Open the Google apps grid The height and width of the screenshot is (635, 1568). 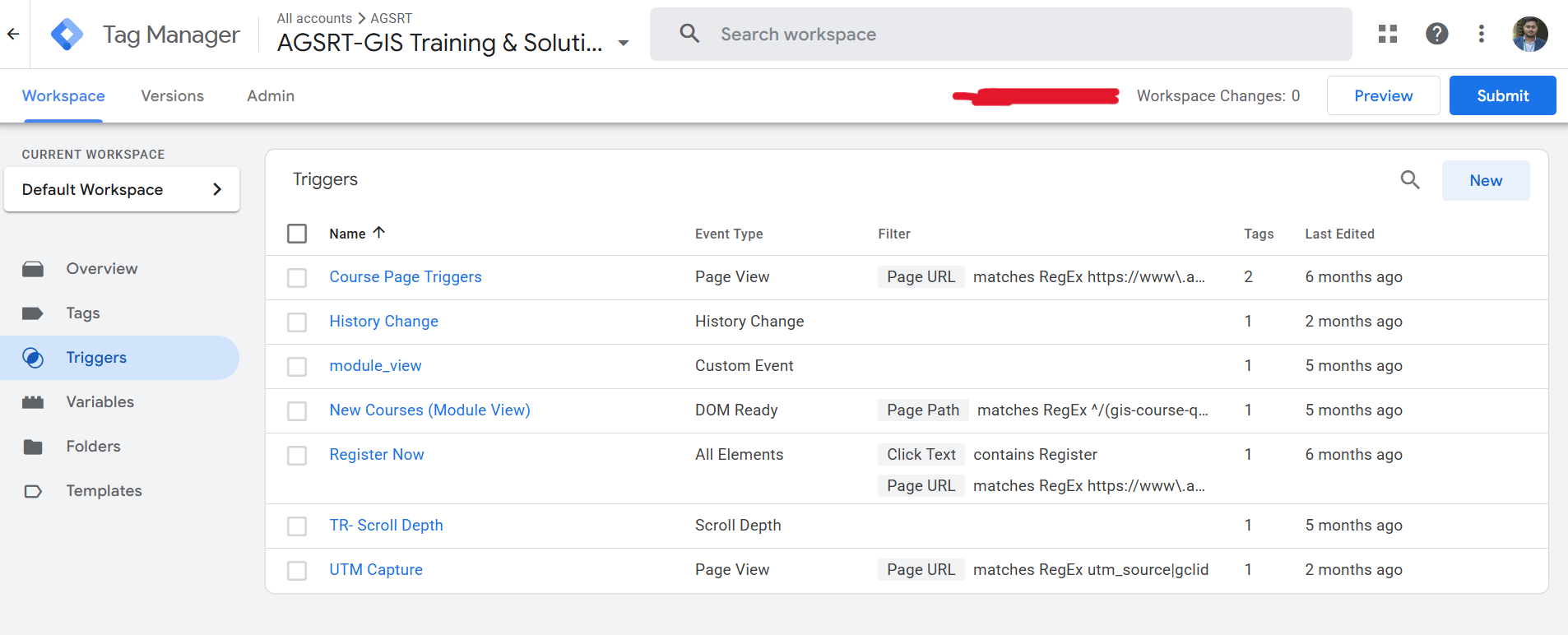pyautogui.click(x=1388, y=34)
